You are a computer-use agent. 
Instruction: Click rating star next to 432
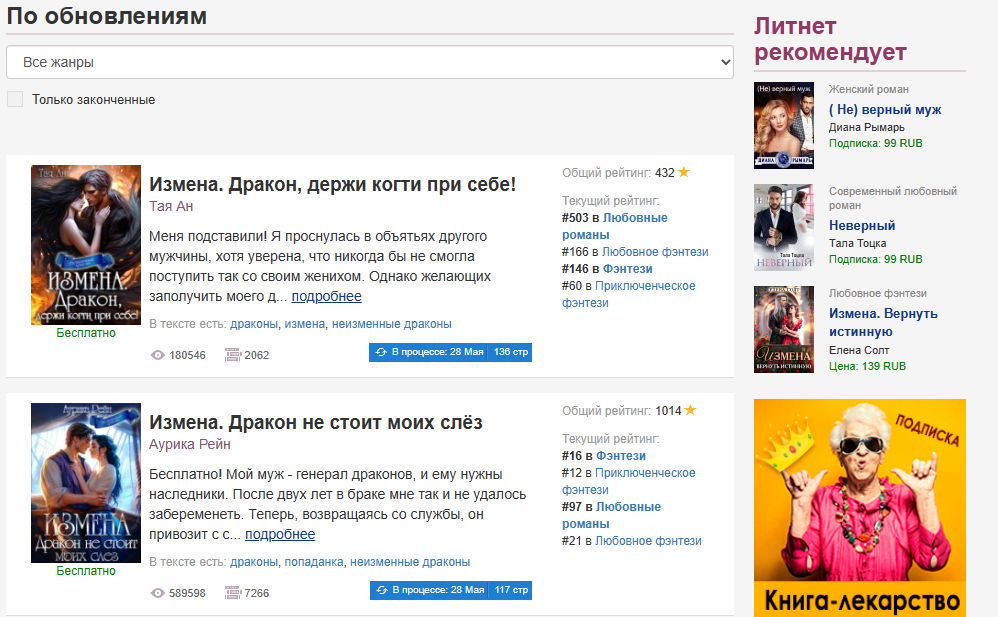pyautogui.click(x=684, y=172)
